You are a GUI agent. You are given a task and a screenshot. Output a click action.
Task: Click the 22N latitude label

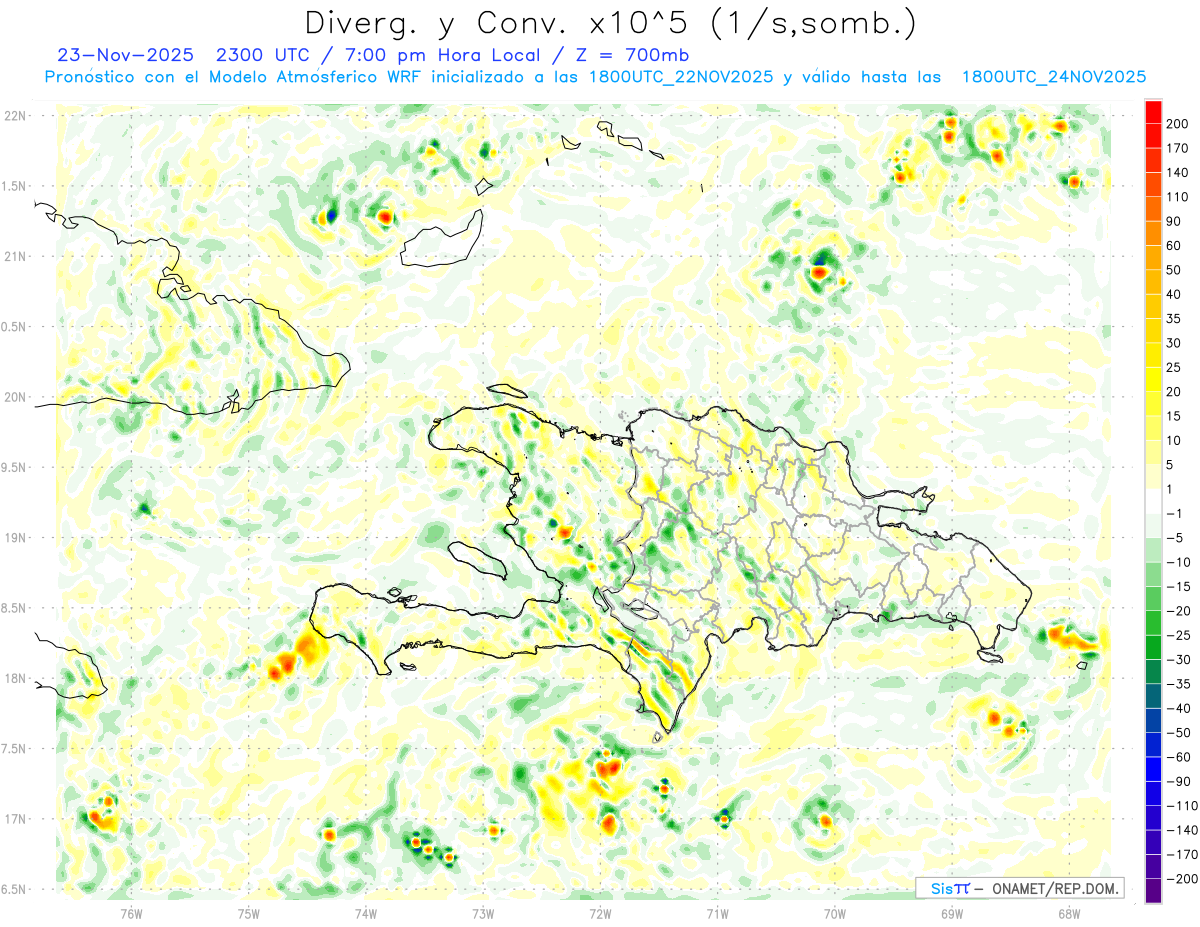click(x=17, y=115)
